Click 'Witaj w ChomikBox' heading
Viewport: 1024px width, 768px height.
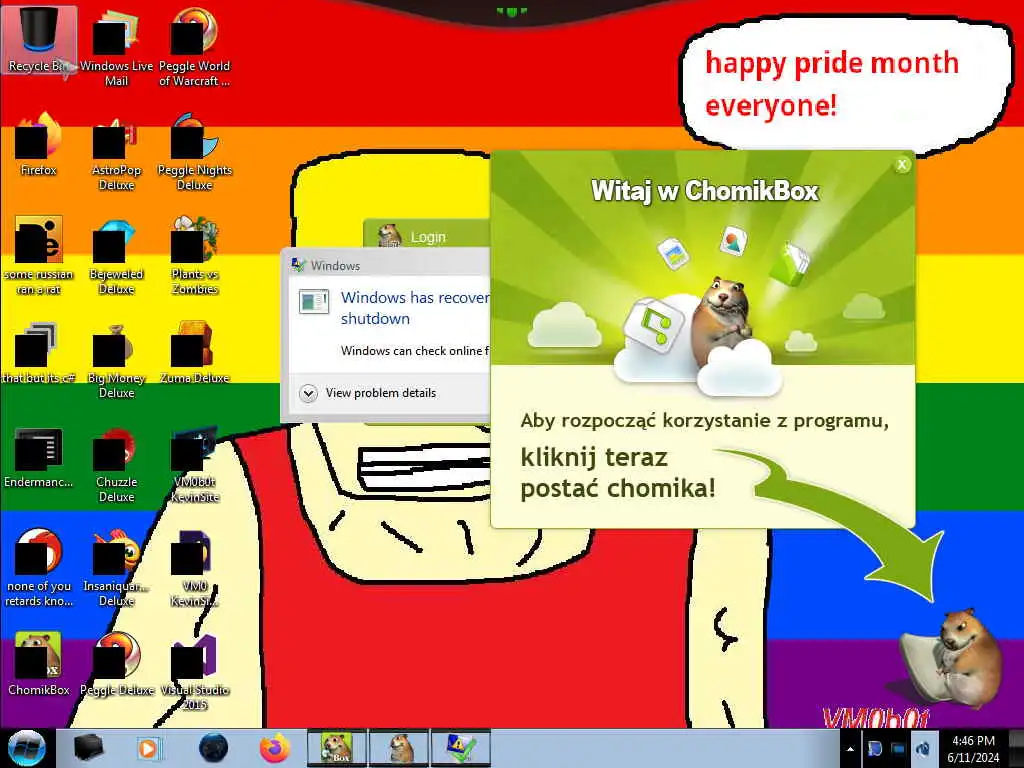coord(705,191)
